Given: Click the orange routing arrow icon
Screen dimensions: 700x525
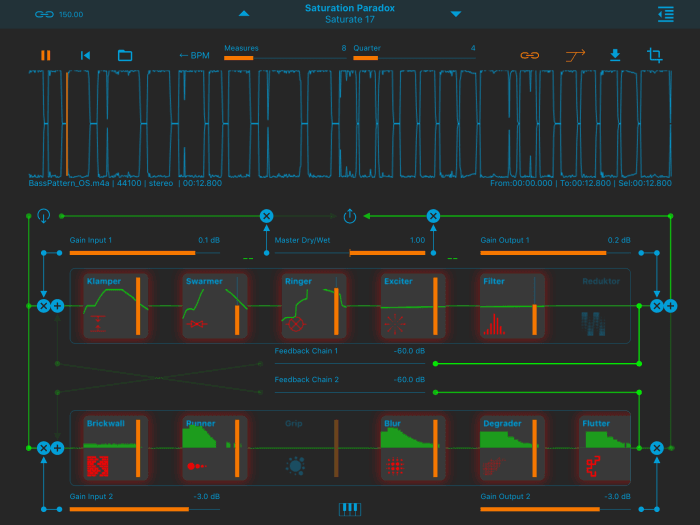Looking at the screenshot, I should pyautogui.click(x=575, y=55).
